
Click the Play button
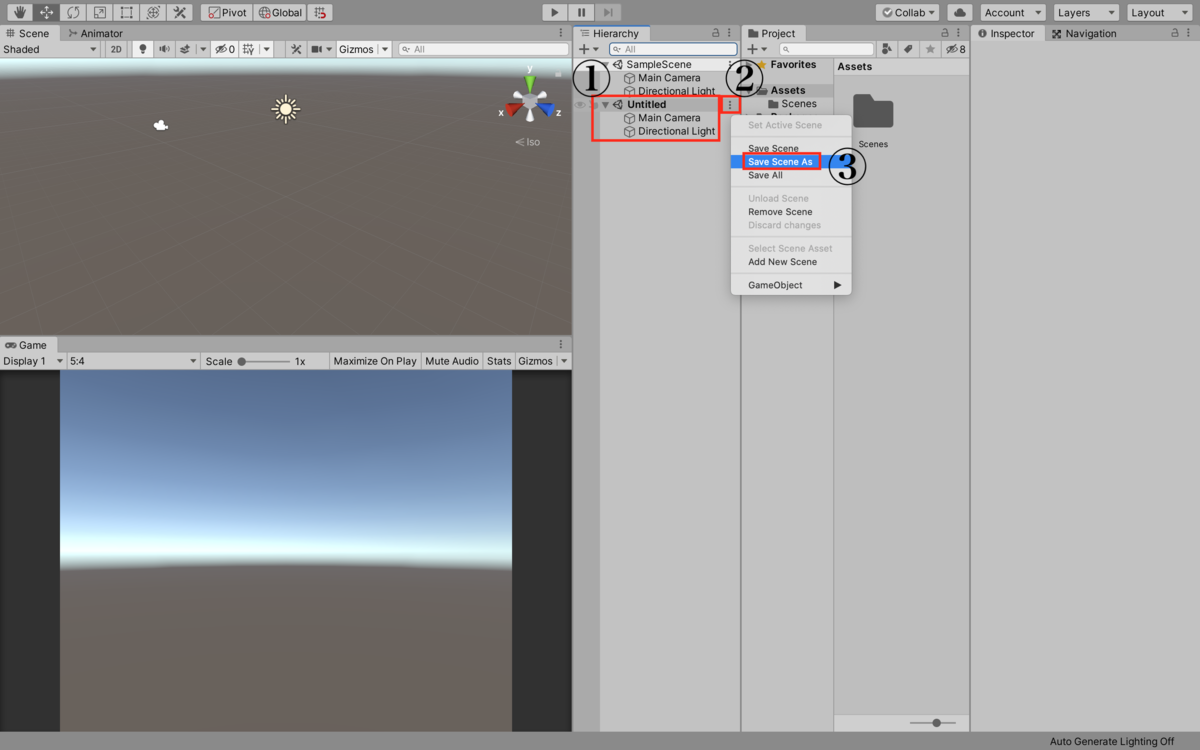(555, 13)
